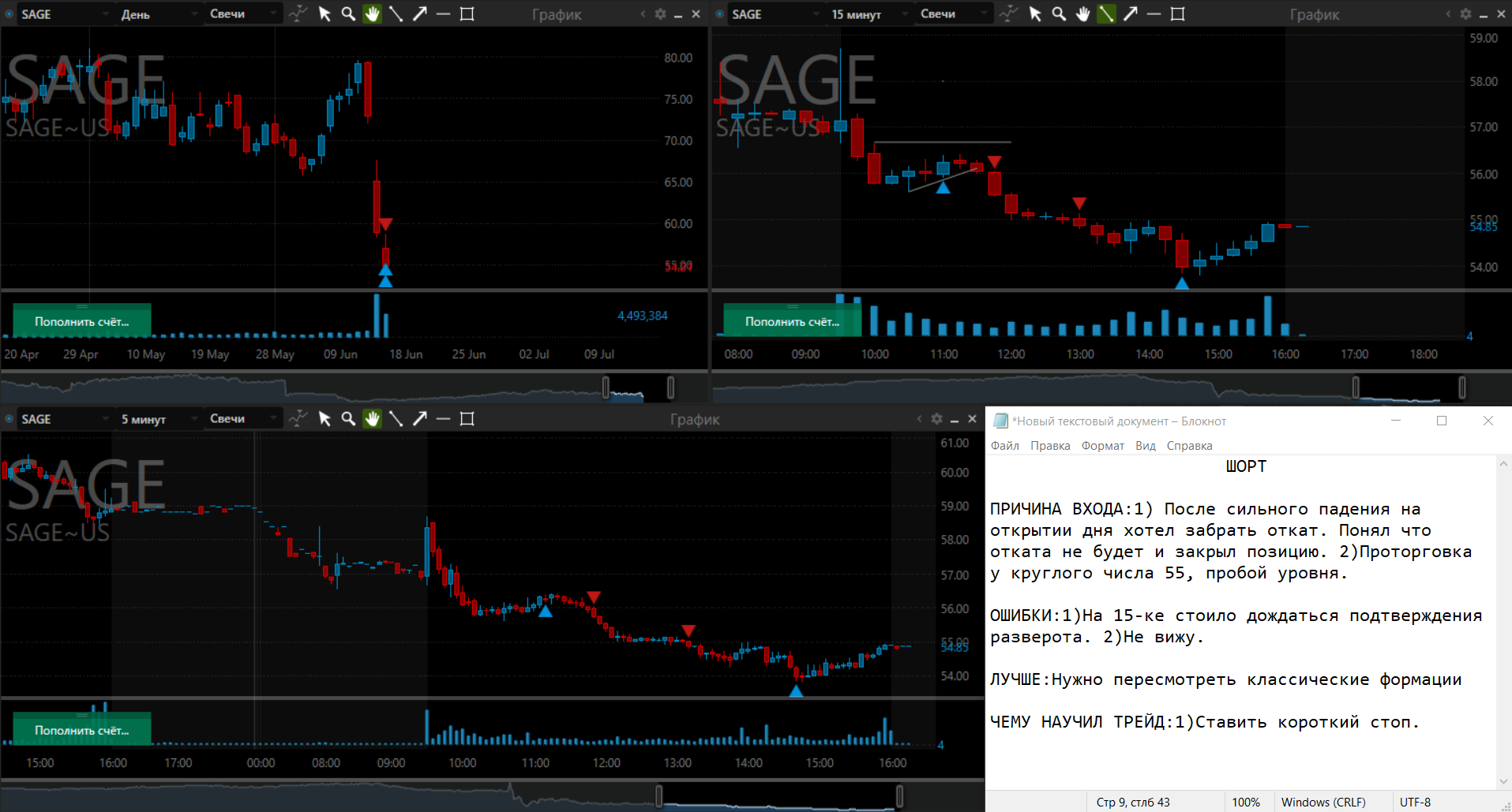Open the День timeframe dropdown

[158, 14]
